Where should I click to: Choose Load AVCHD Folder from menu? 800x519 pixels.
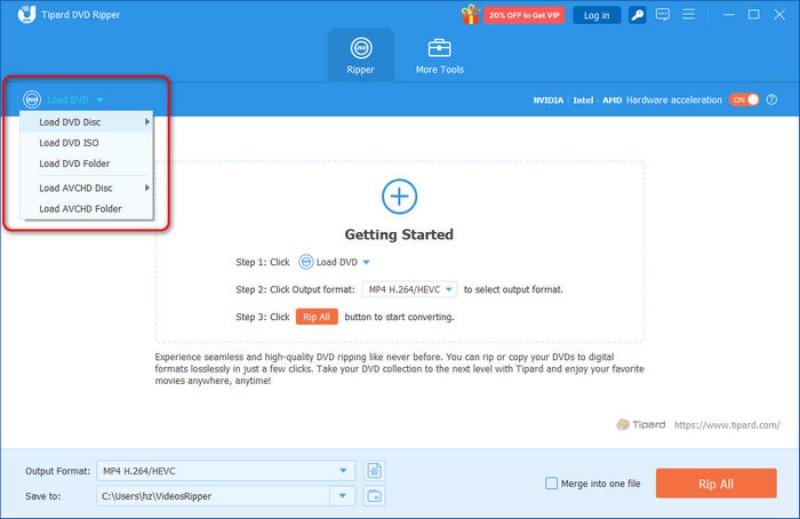(80, 209)
